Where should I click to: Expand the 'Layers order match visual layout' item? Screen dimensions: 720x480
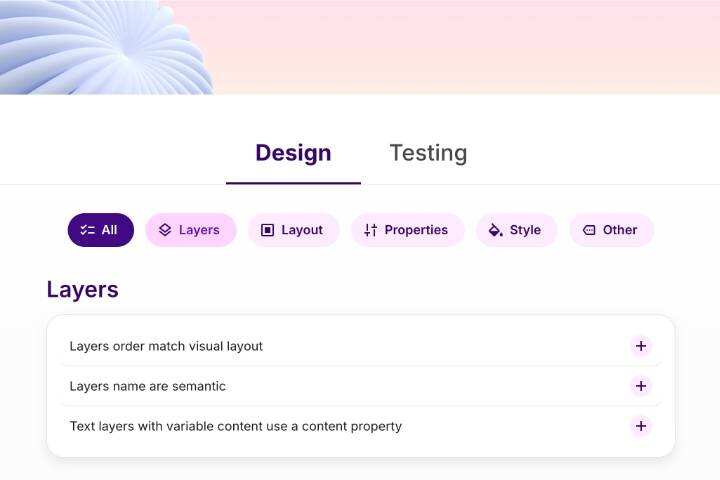point(641,346)
